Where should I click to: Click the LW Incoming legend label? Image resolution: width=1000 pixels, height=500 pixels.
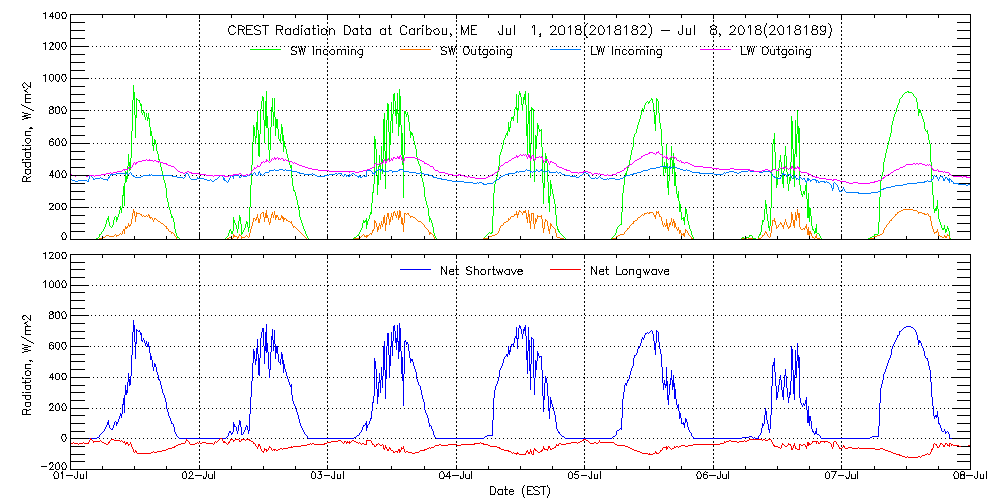click(625, 52)
